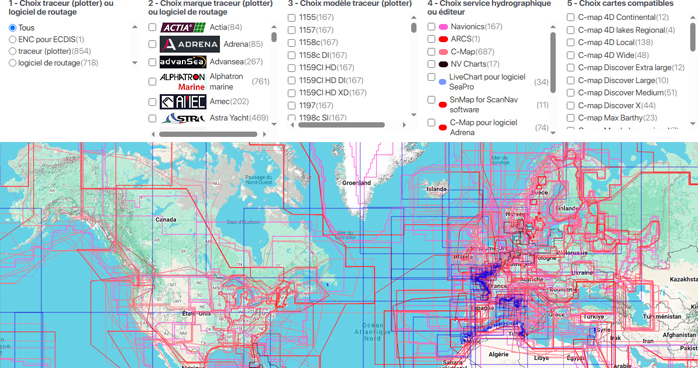The image size is (698, 368).
Task: Click Groenland on the map
Action: coord(357,183)
